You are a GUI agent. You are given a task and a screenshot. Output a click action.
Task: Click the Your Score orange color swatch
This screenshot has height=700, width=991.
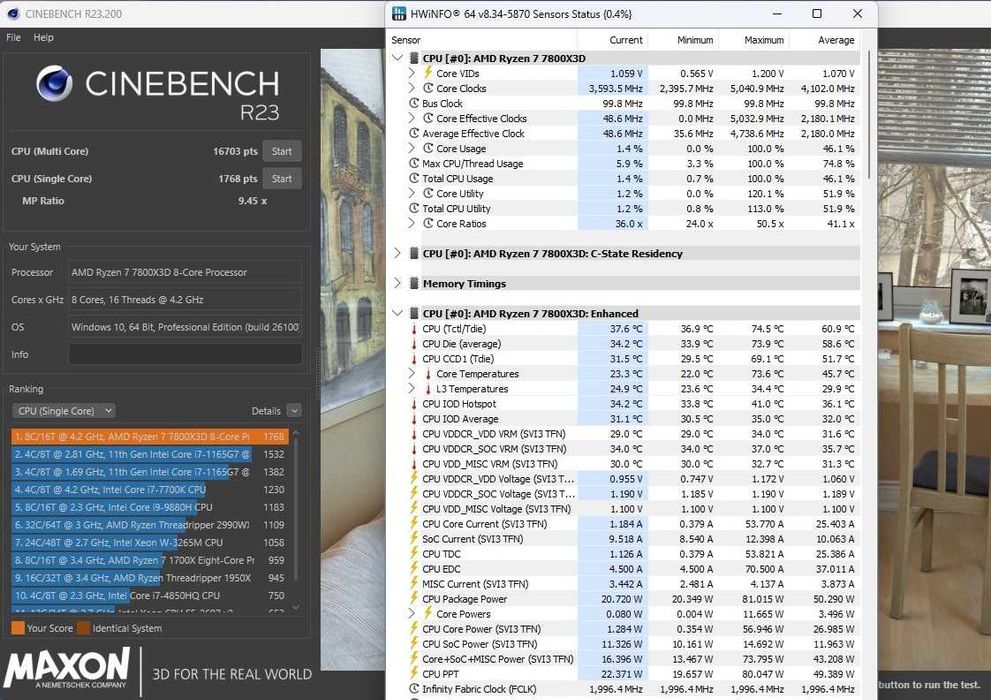click(x=18, y=628)
